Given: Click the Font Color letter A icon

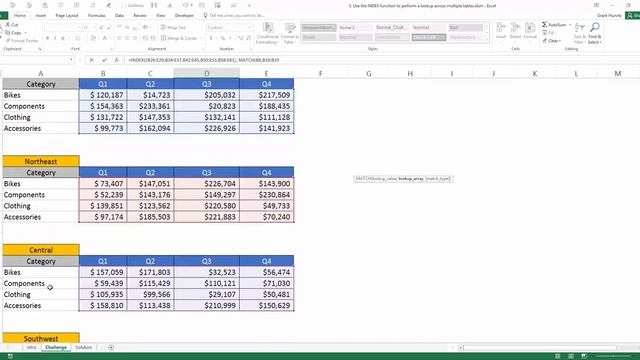Looking at the screenshot, I should click(105, 38).
